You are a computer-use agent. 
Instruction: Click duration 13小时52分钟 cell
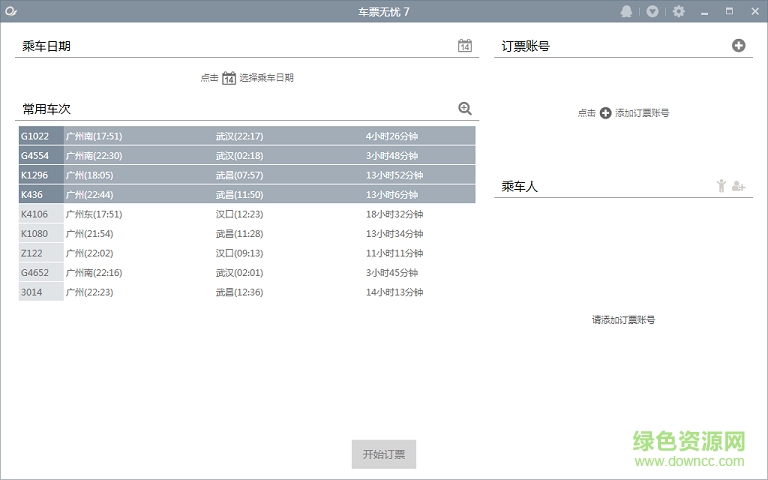click(x=394, y=175)
